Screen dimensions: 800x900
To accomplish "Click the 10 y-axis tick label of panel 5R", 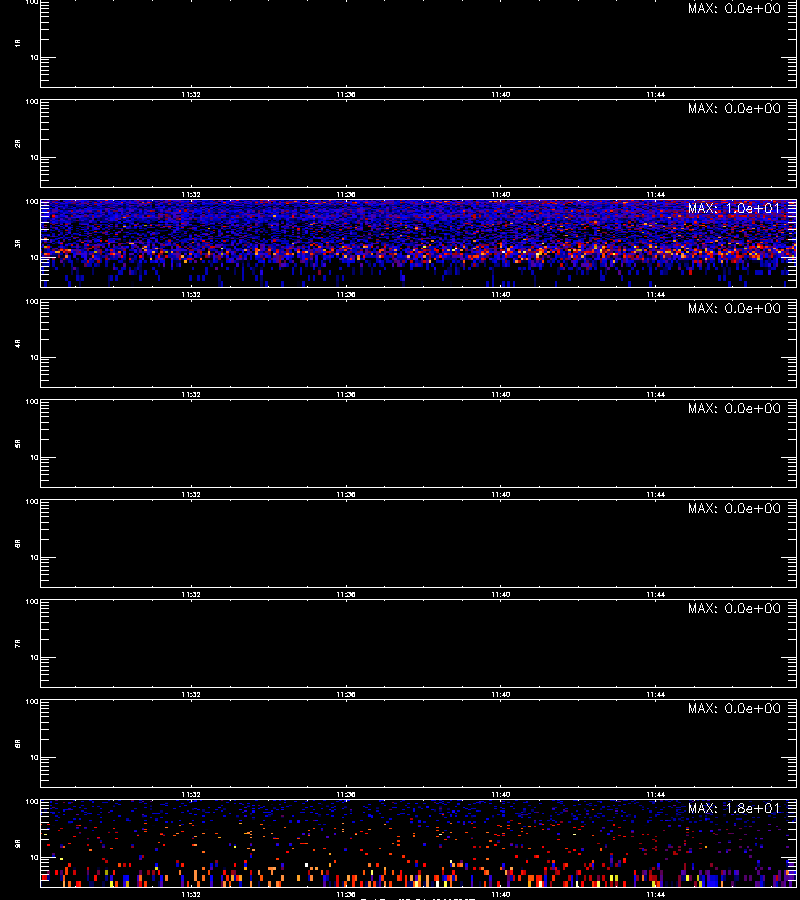I will (34, 457).
